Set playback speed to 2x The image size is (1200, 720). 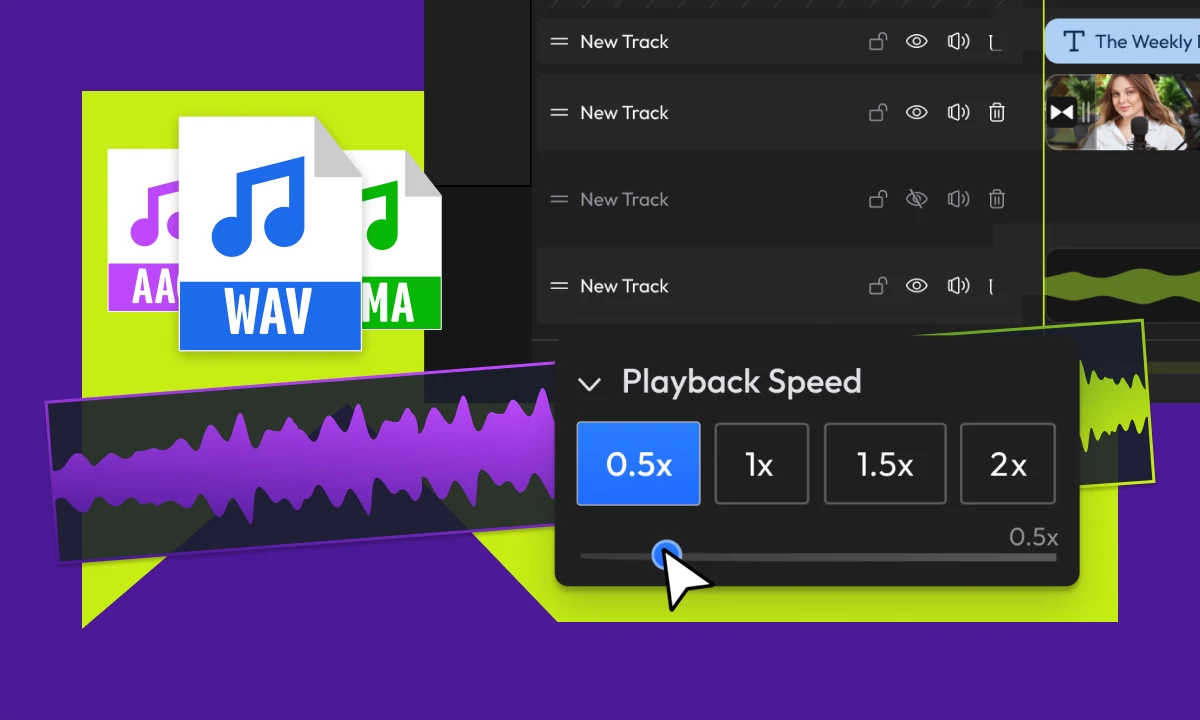pyautogui.click(x=1007, y=464)
